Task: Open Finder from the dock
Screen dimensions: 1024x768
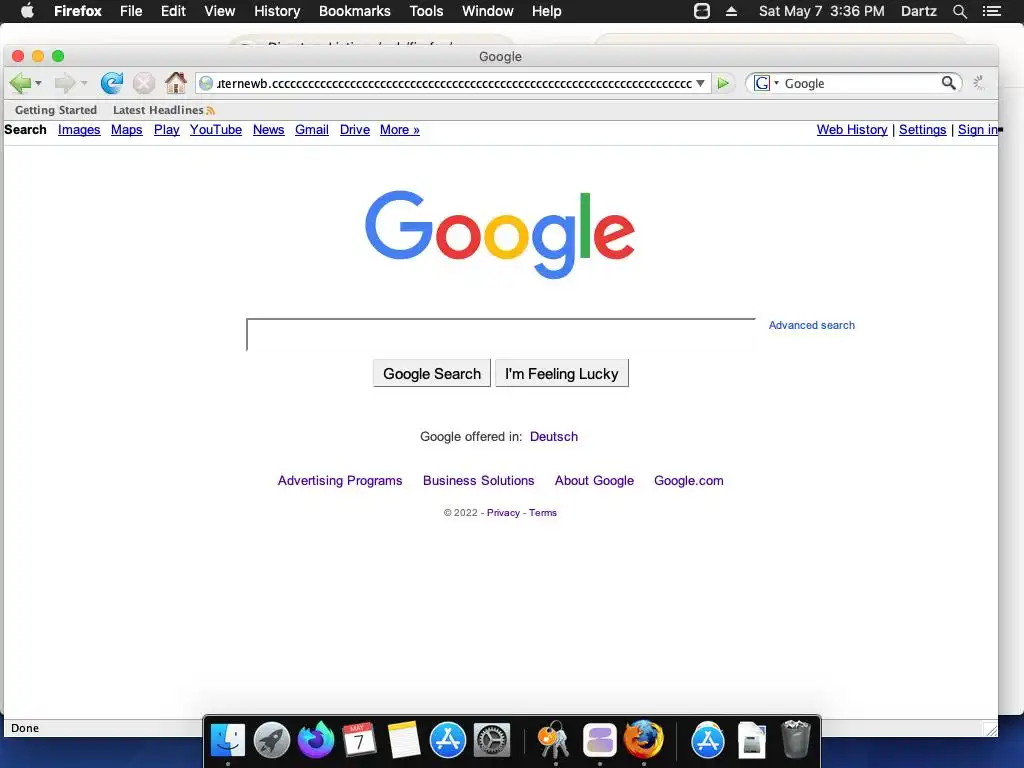Action: (x=227, y=741)
